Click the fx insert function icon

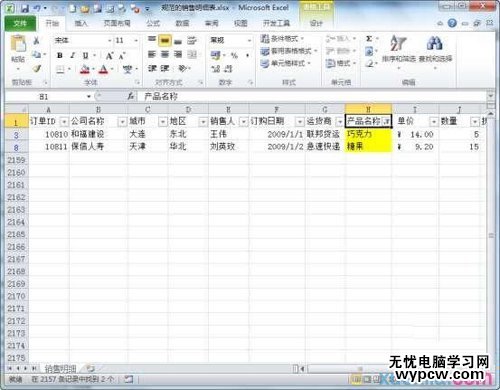click(x=131, y=97)
